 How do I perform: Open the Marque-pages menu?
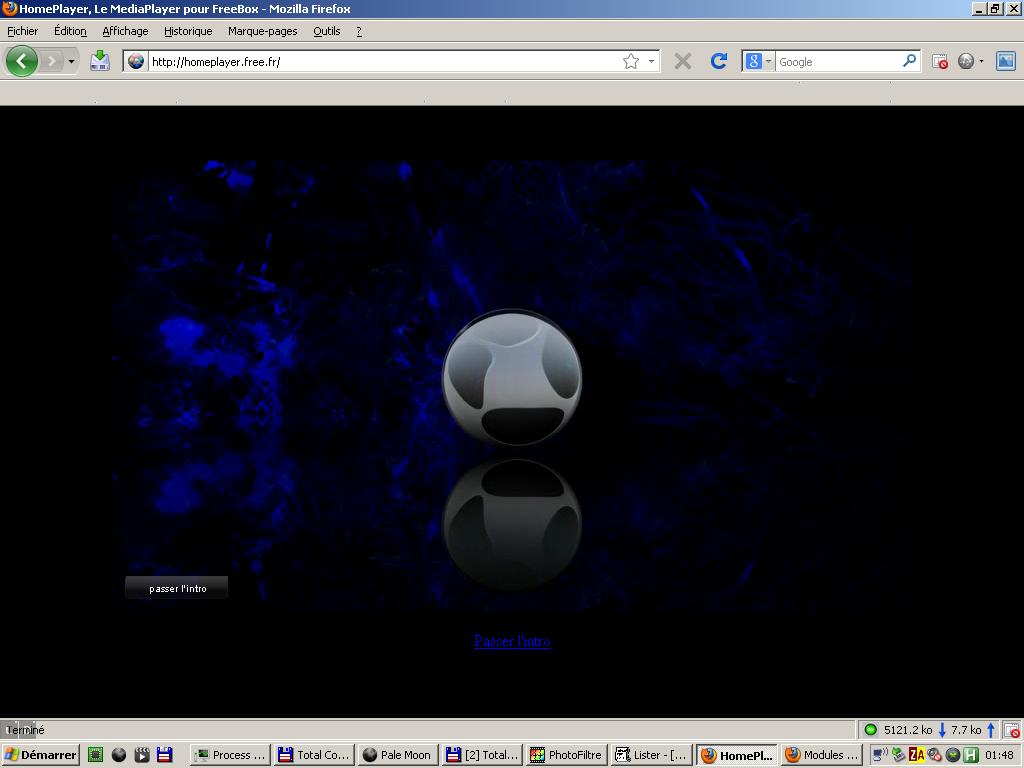pyautogui.click(x=263, y=31)
